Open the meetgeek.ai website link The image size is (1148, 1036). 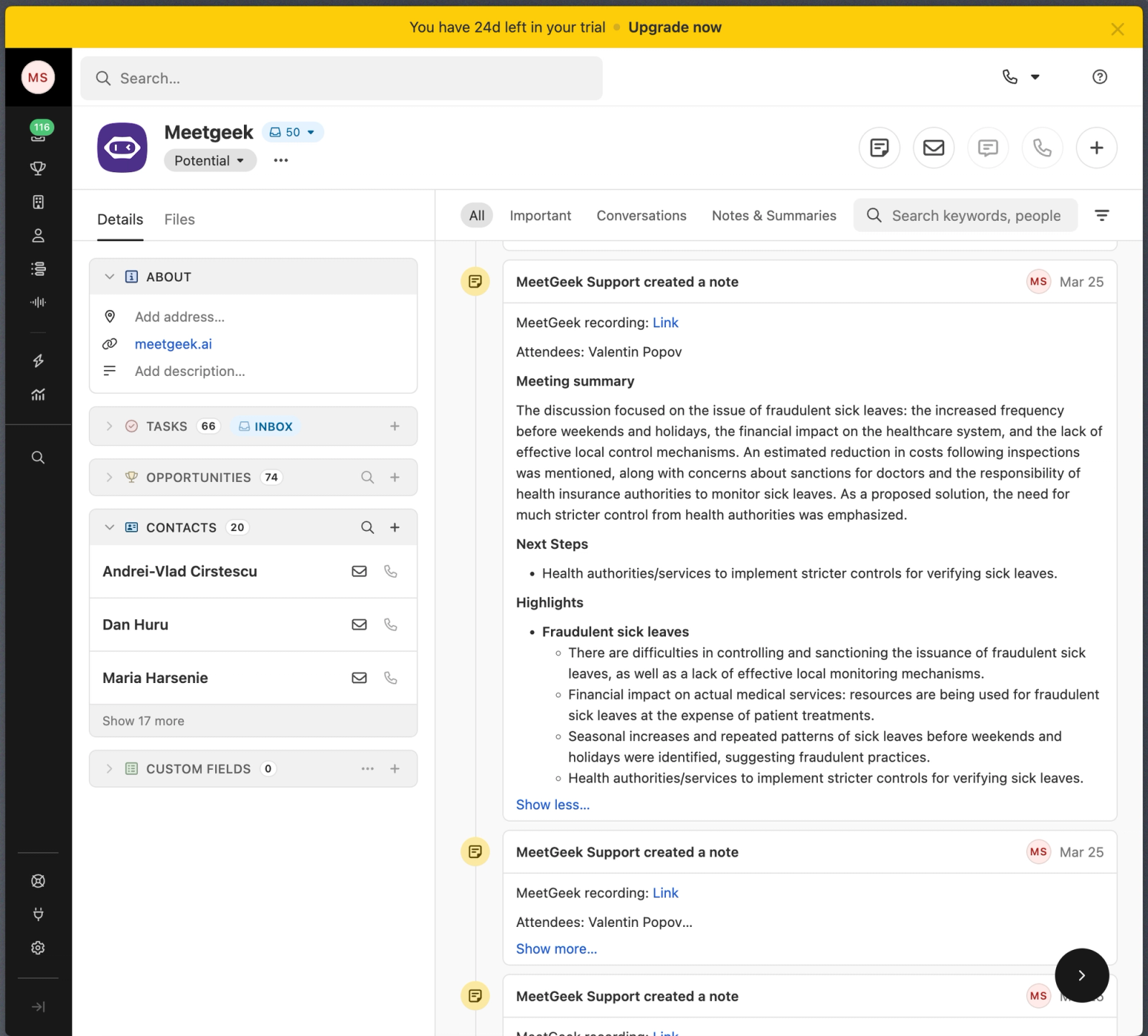pyautogui.click(x=174, y=344)
